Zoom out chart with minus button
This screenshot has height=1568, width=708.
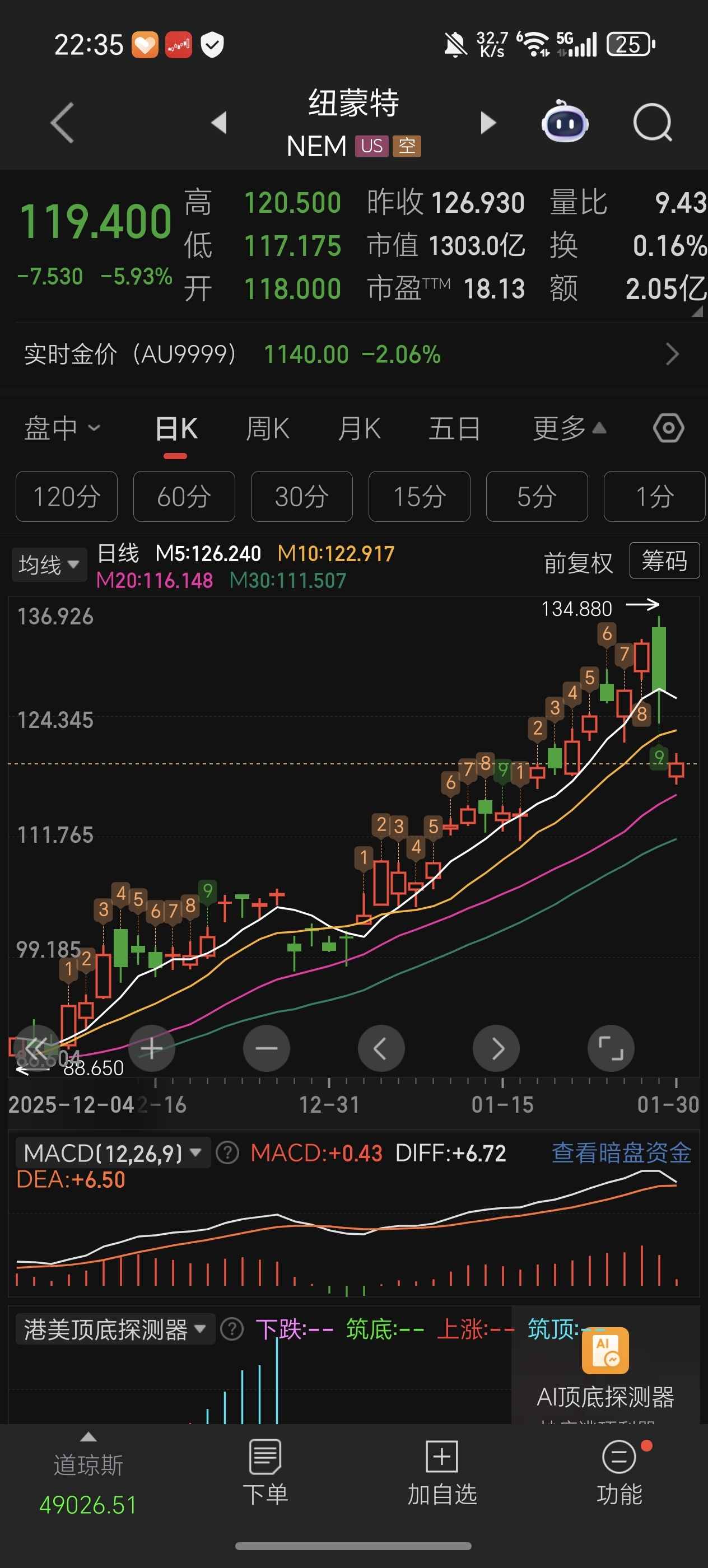coord(266,1048)
